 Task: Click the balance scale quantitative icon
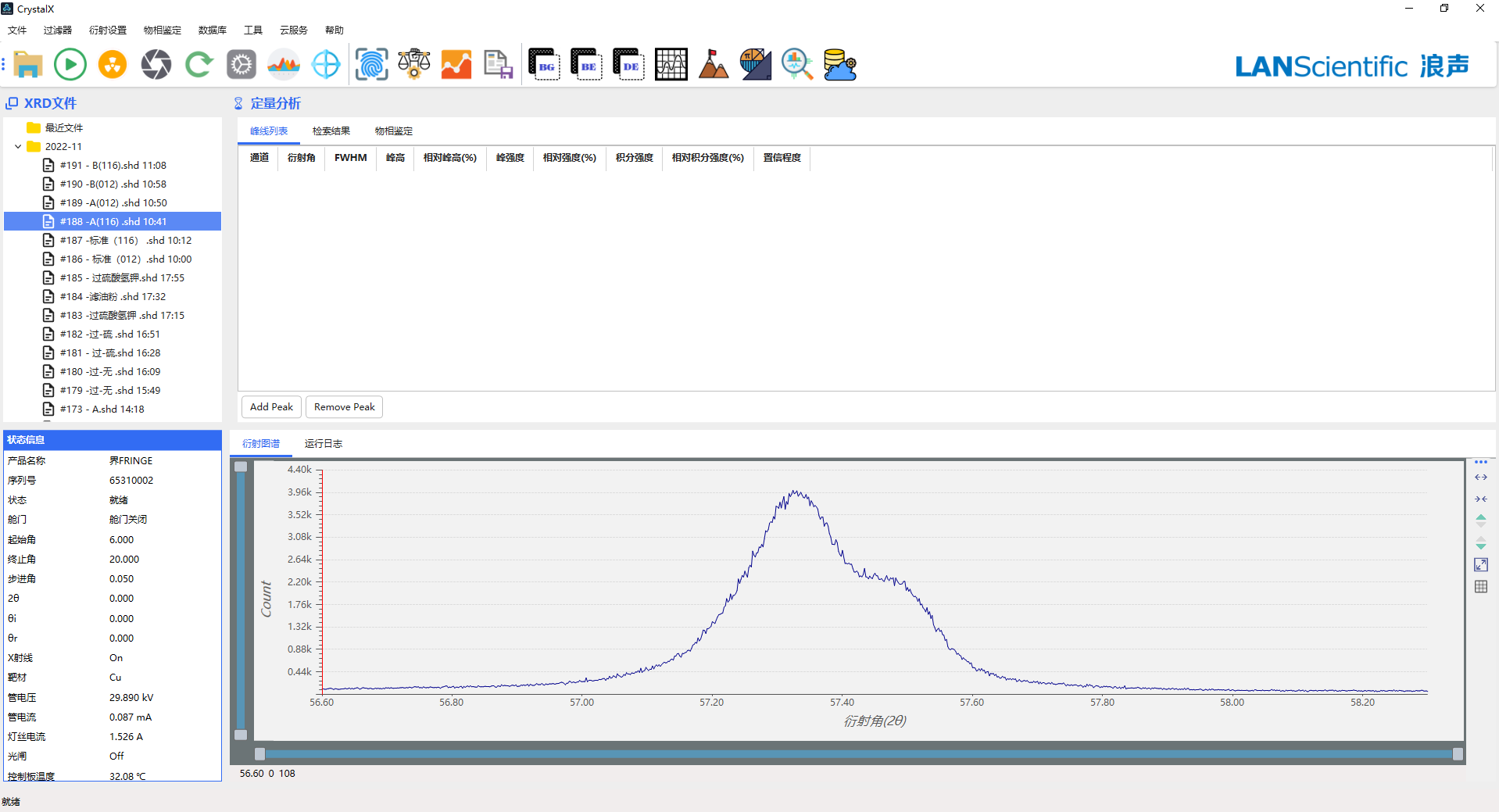click(413, 64)
